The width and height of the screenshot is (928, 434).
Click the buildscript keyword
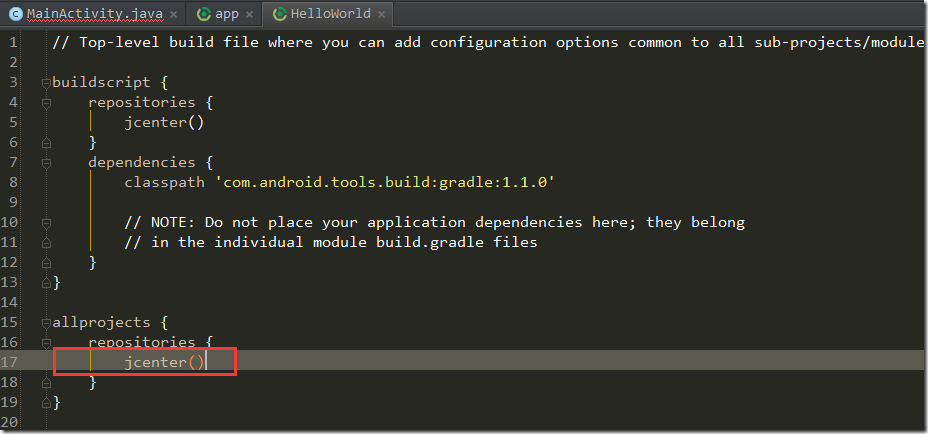[x=101, y=82]
